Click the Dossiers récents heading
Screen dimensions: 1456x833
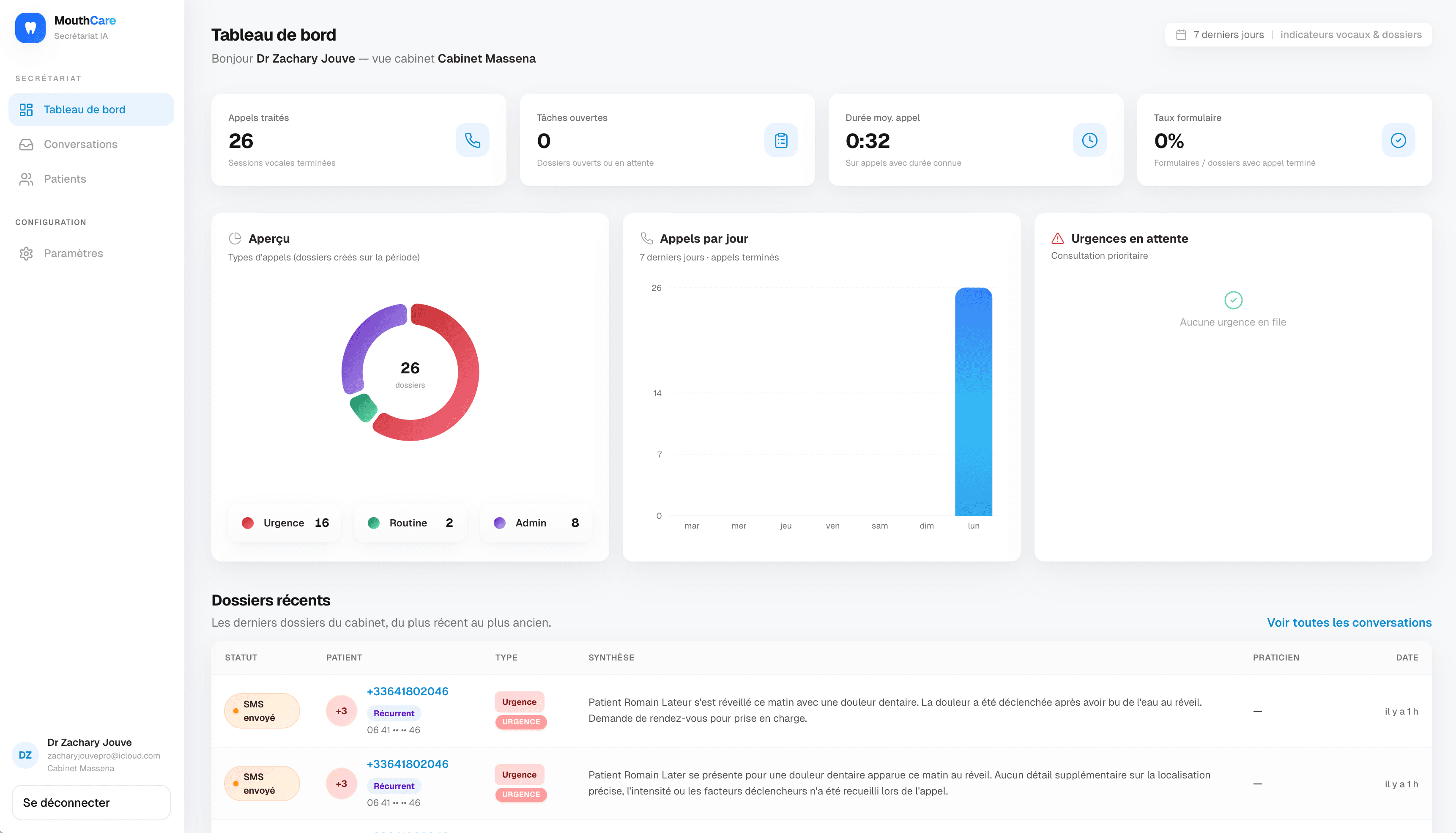pyautogui.click(x=271, y=600)
